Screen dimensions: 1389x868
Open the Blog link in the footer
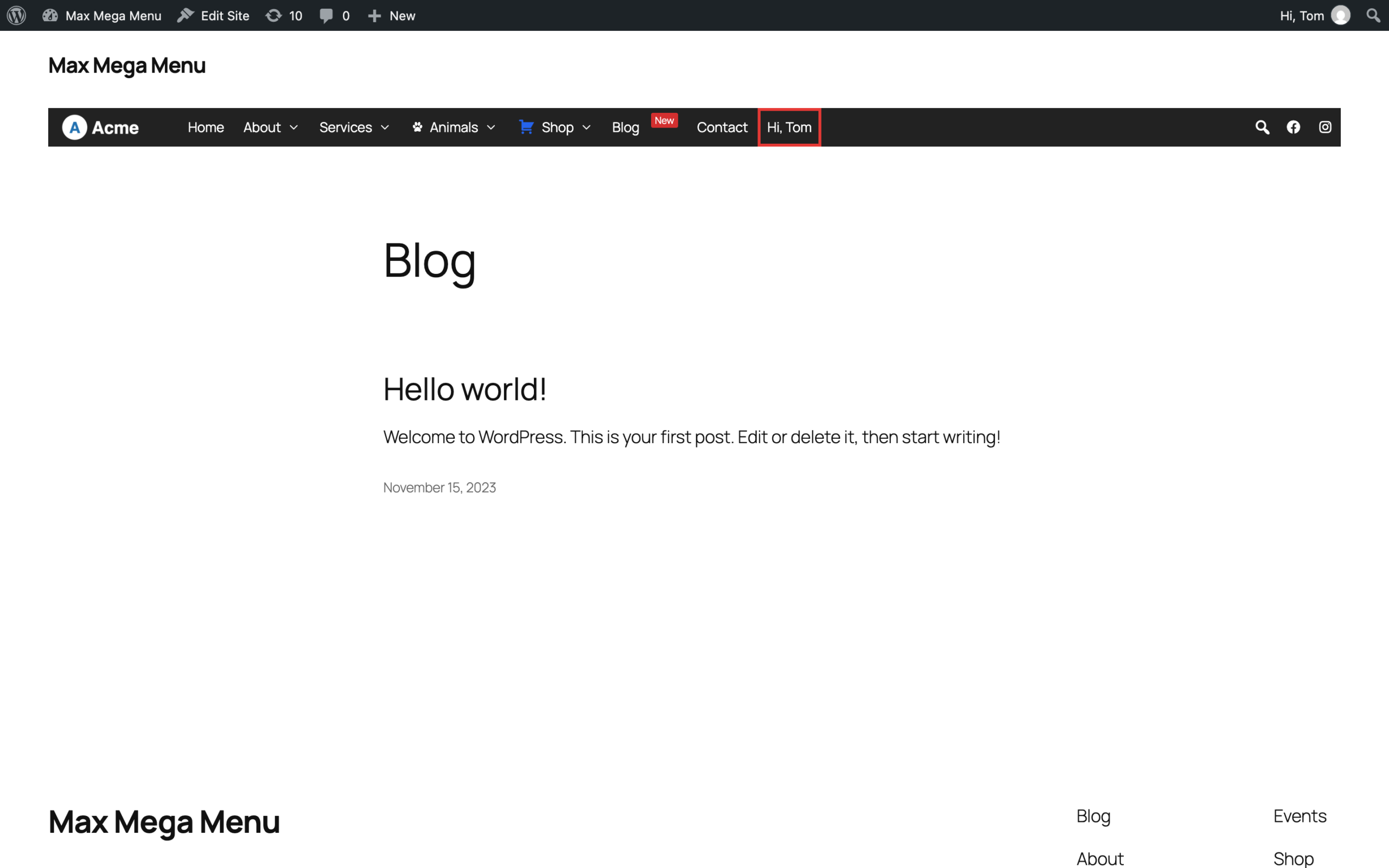[1093, 816]
